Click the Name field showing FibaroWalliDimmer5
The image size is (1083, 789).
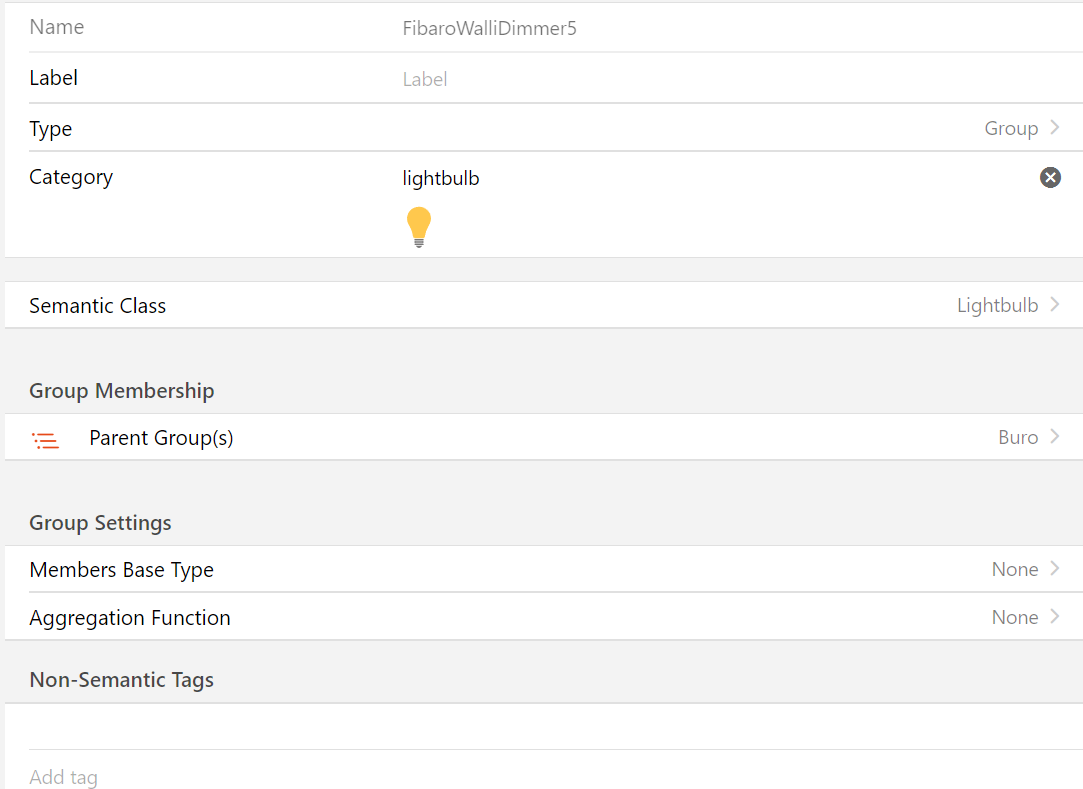[700, 28]
